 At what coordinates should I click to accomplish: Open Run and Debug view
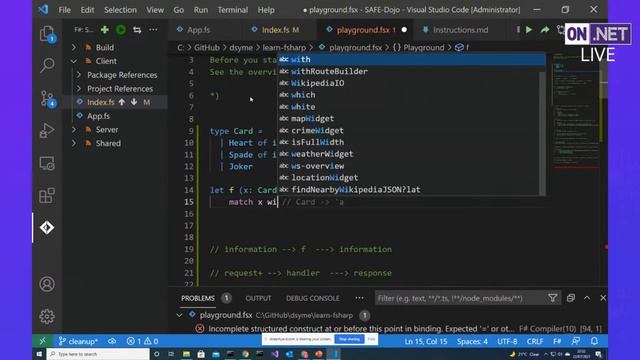(x=47, y=131)
